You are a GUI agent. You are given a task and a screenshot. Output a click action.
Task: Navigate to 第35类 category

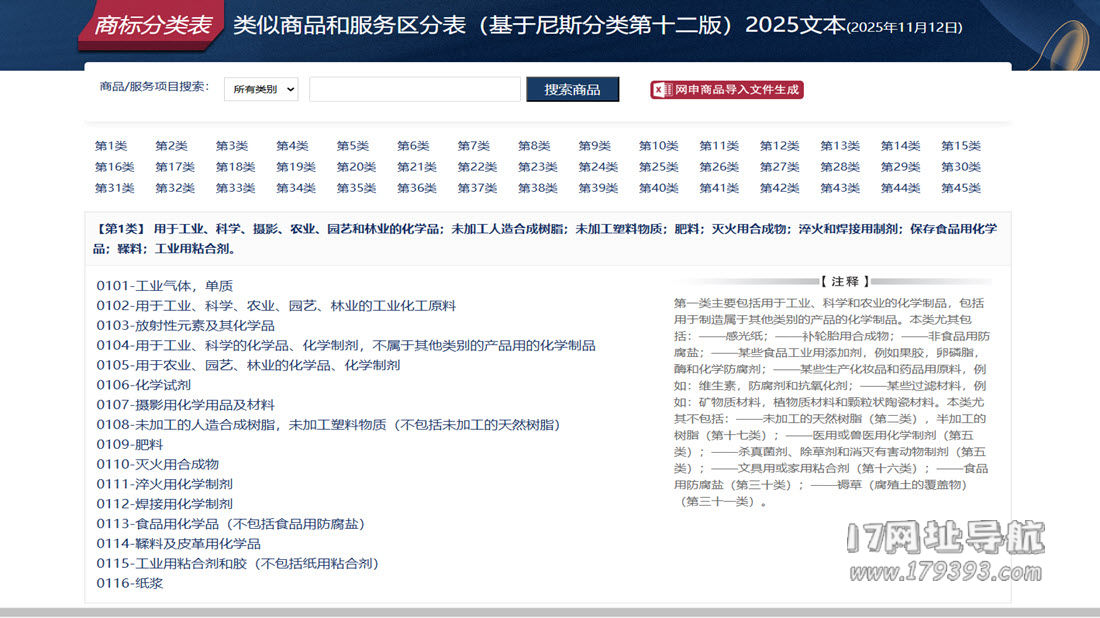[x=356, y=188]
